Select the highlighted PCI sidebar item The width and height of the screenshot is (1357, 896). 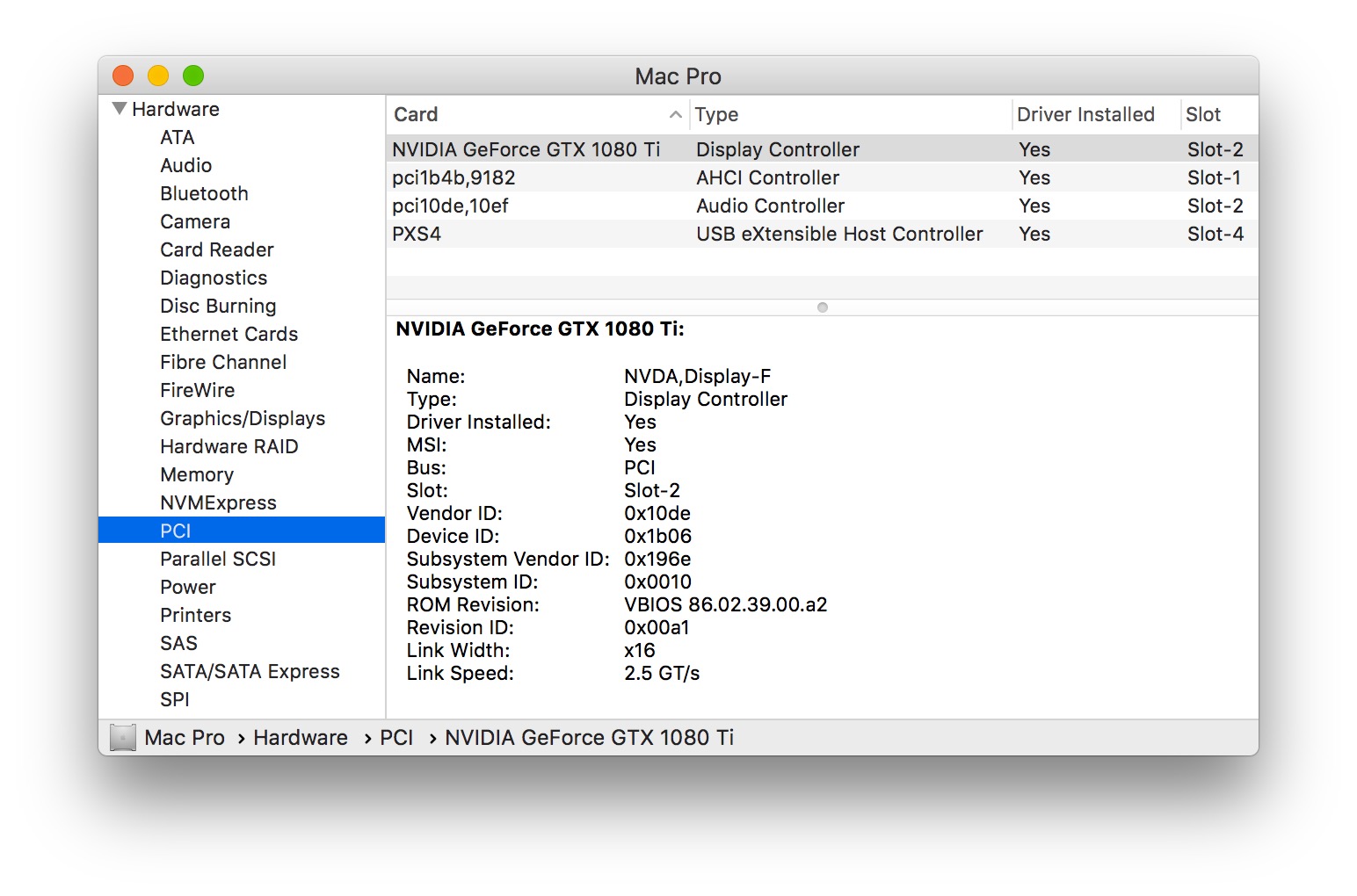(x=242, y=530)
